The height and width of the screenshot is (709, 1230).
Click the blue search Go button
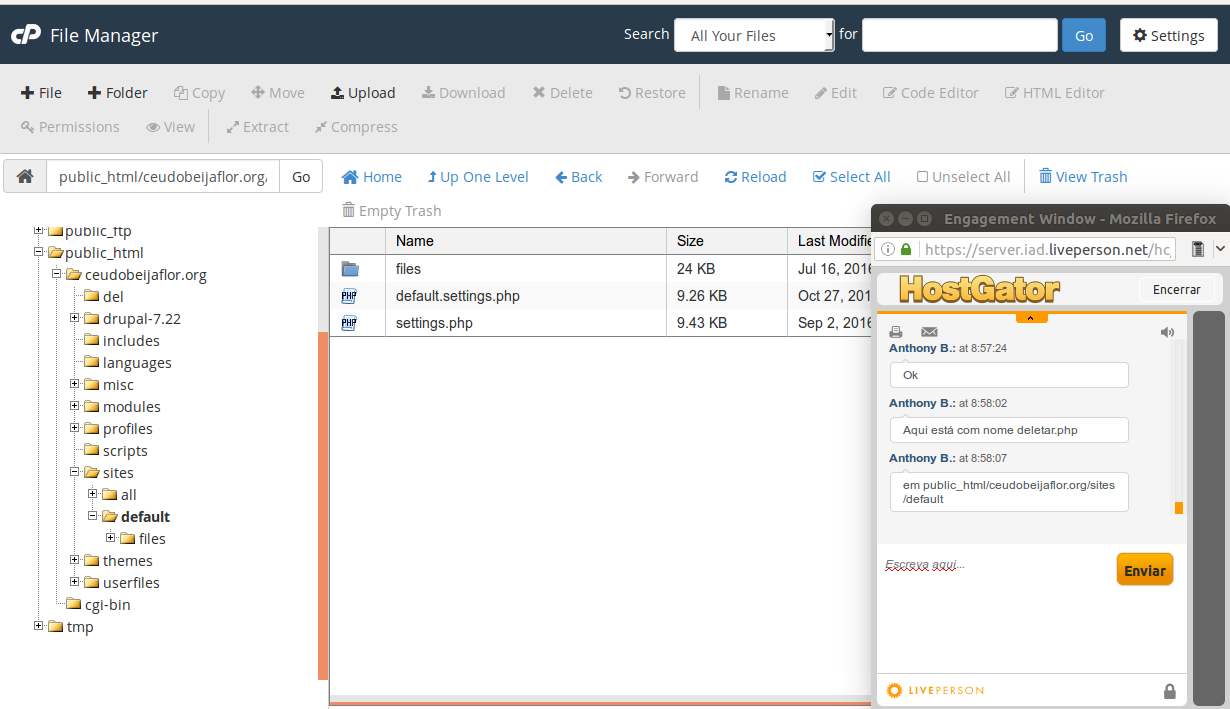point(1084,35)
